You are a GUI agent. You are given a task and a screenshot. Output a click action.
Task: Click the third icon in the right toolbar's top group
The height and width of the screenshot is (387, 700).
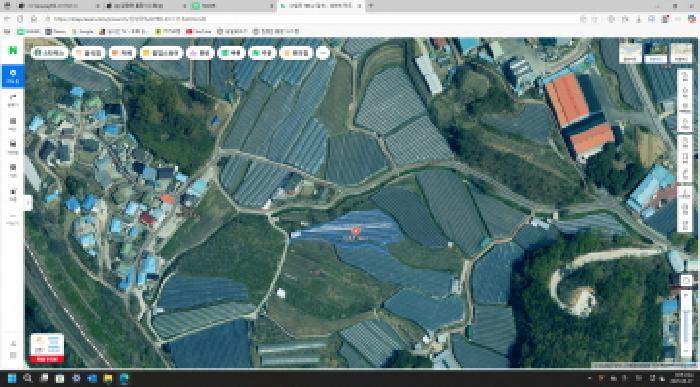[685, 108]
